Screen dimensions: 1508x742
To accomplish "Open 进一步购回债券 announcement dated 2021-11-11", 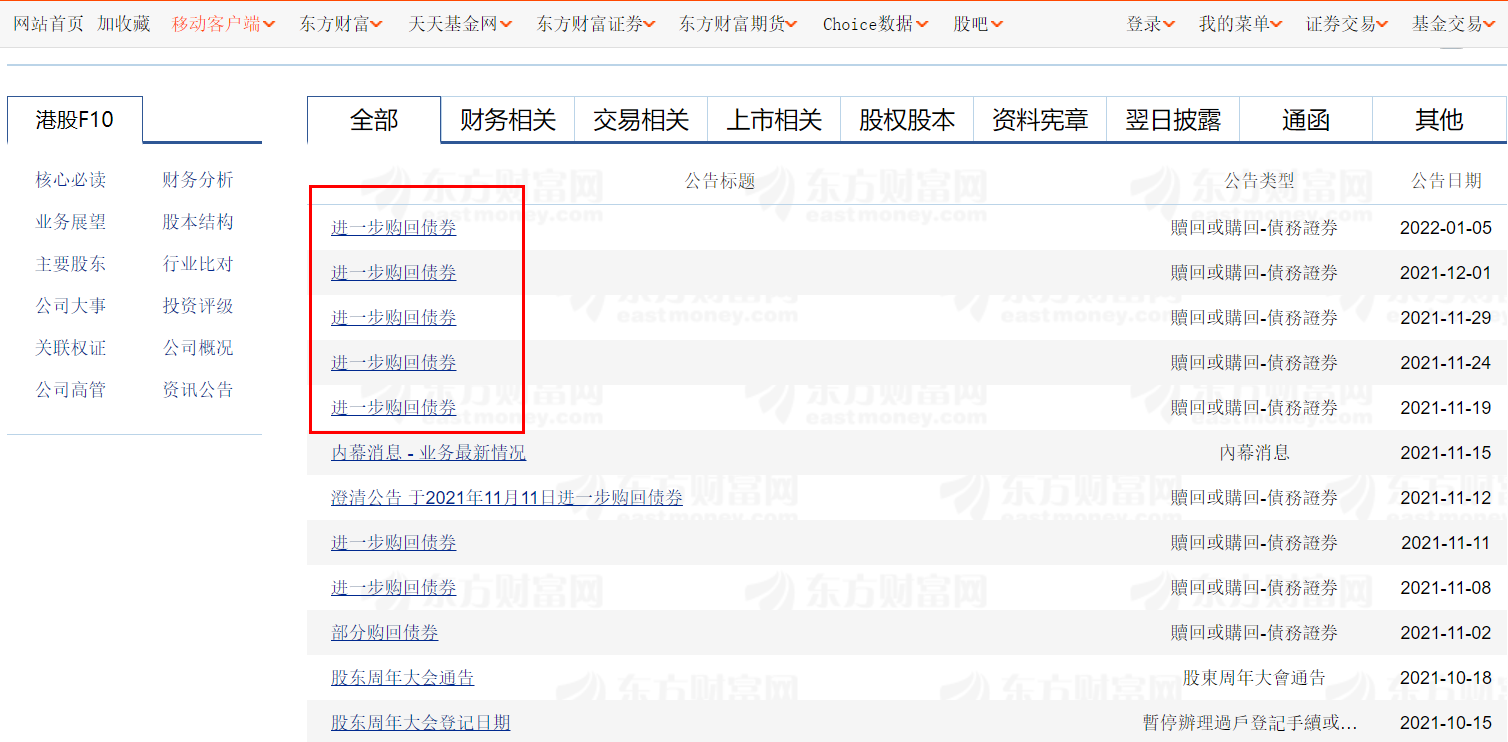I will pos(394,543).
